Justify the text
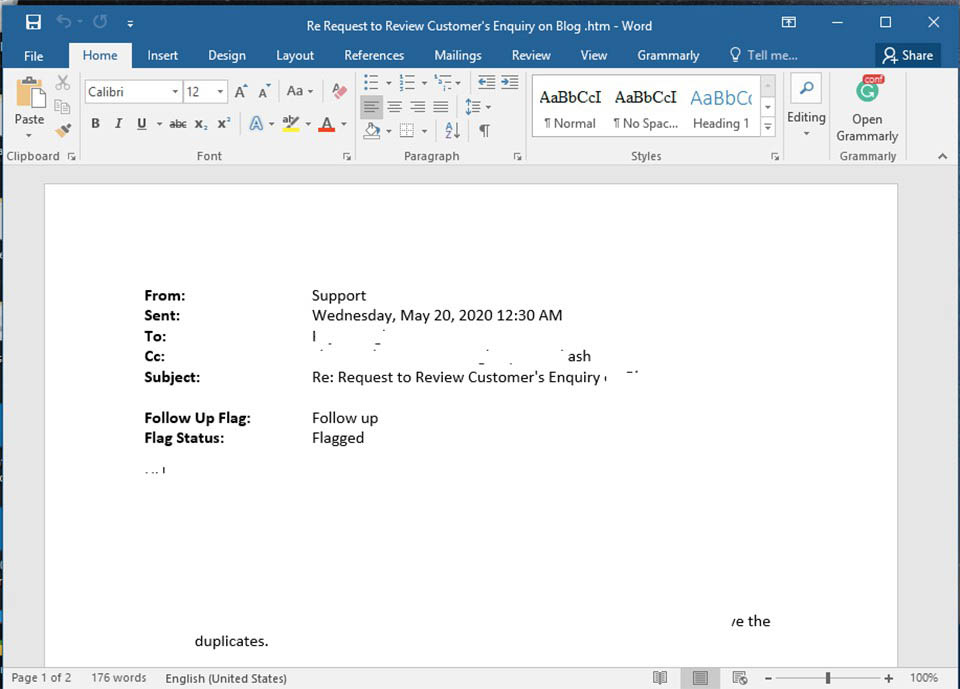This screenshot has height=689, width=960. 441,107
